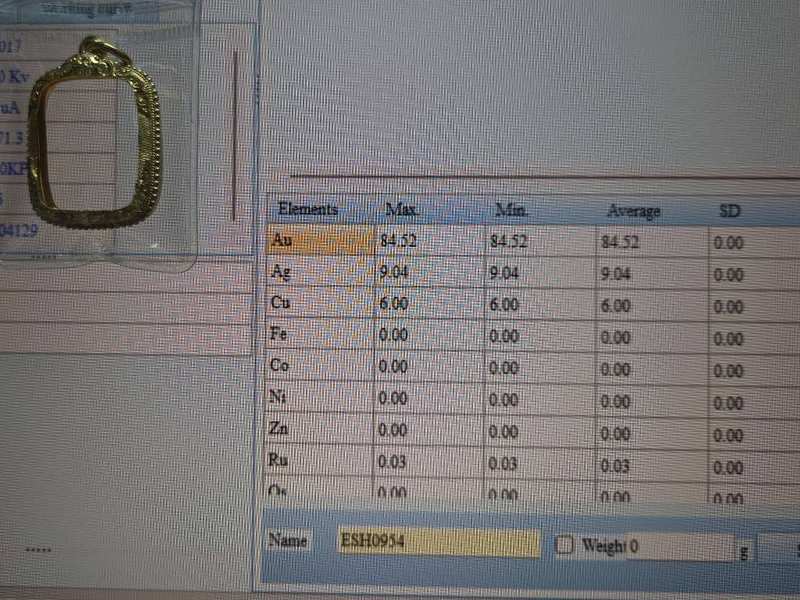Sort by the Elements column header
The width and height of the screenshot is (800, 600).
coord(308,209)
